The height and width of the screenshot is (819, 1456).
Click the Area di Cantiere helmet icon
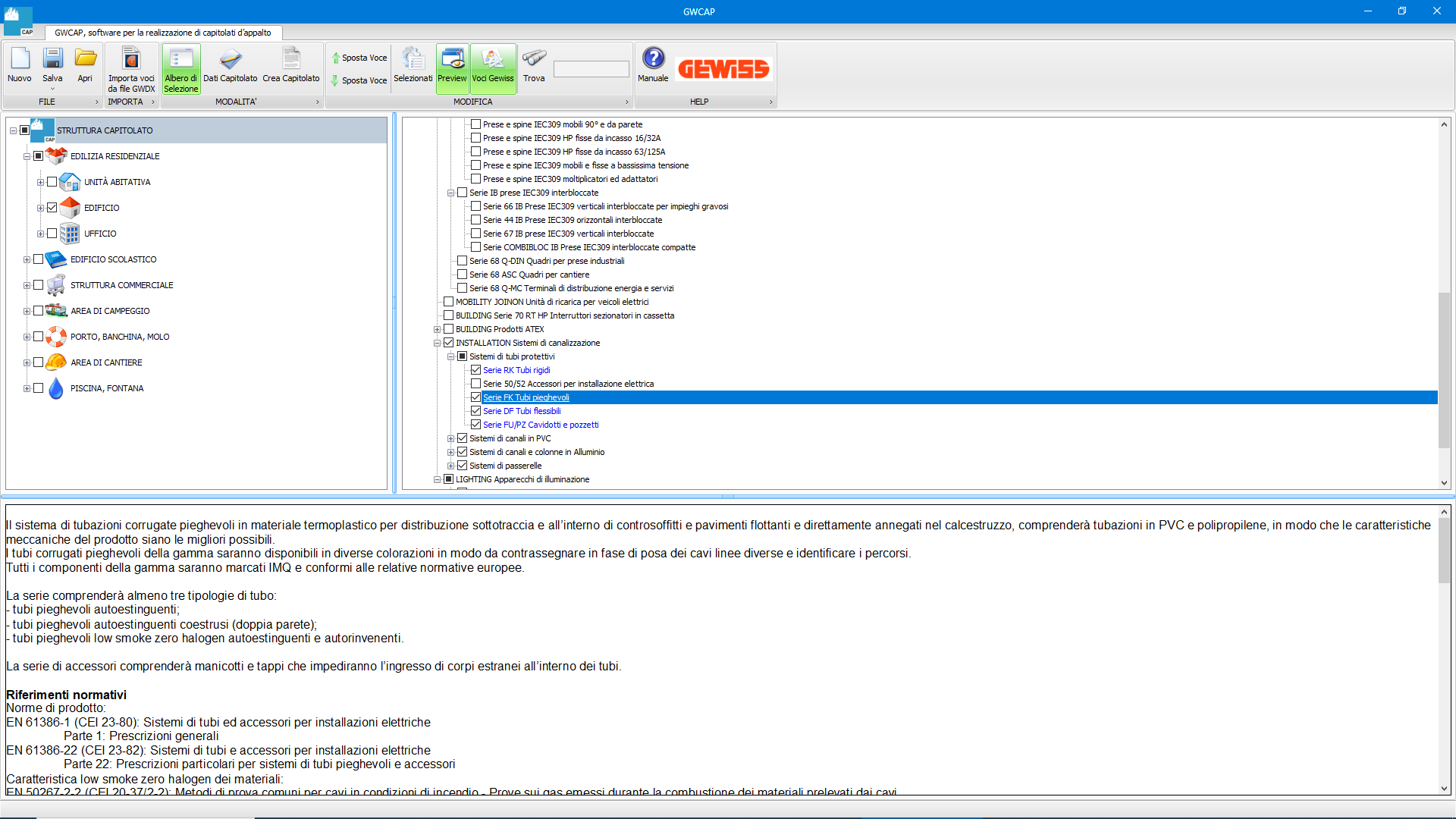(56, 362)
